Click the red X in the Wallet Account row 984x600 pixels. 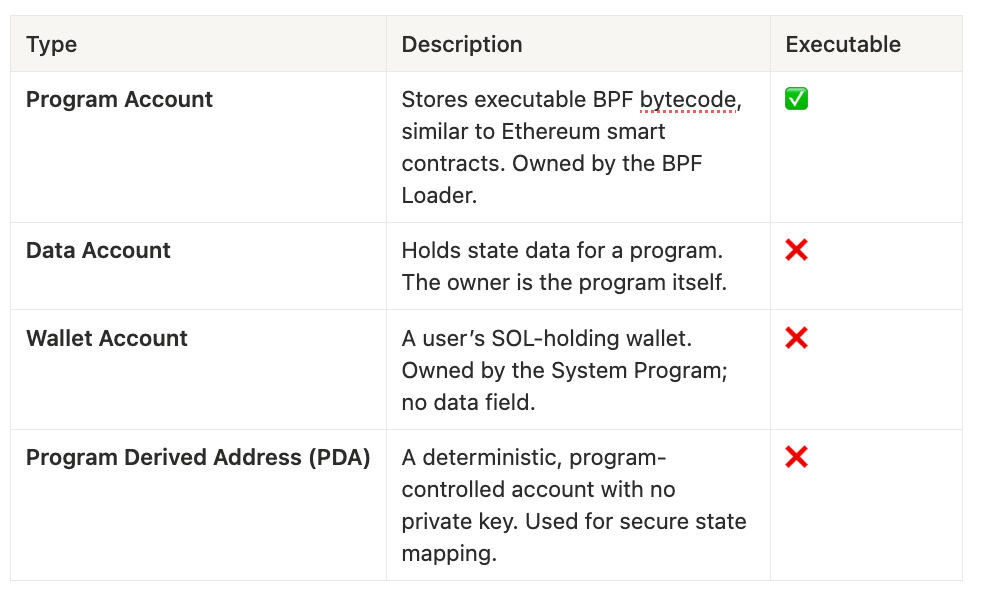tap(796, 338)
